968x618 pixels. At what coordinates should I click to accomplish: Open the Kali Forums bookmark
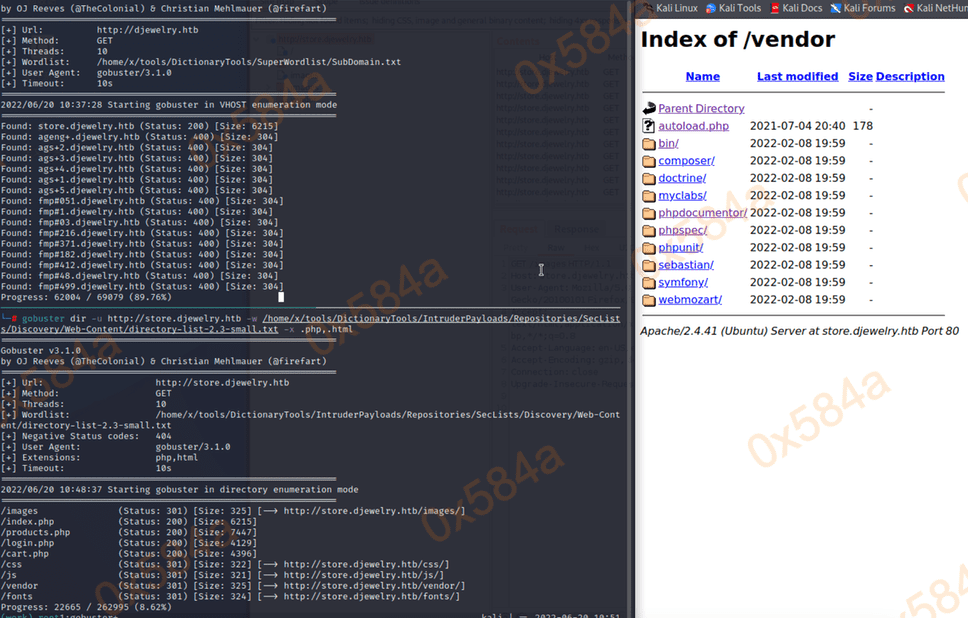point(868,8)
